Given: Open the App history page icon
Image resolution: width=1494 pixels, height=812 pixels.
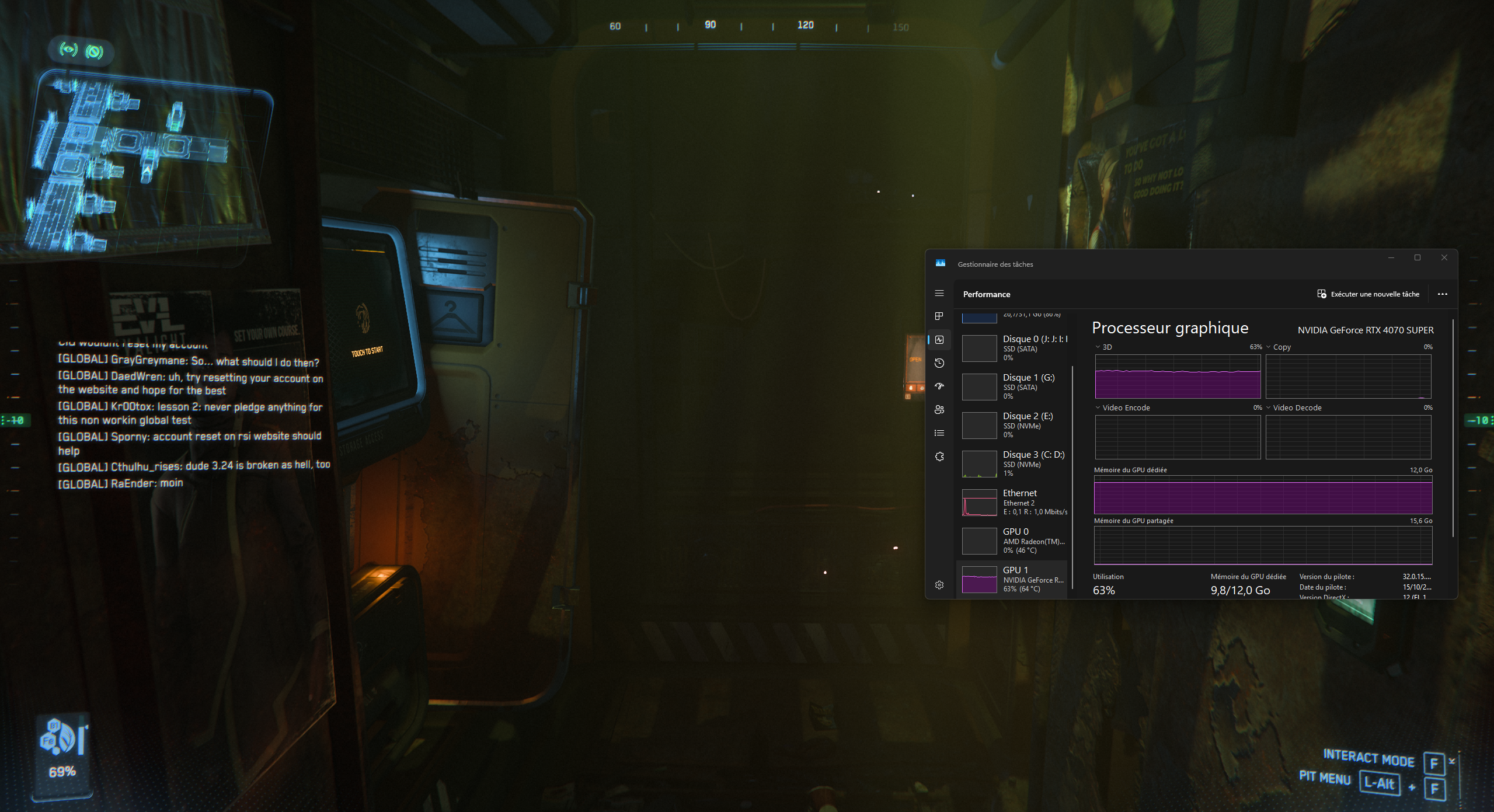Looking at the screenshot, I should click(939, 363).
